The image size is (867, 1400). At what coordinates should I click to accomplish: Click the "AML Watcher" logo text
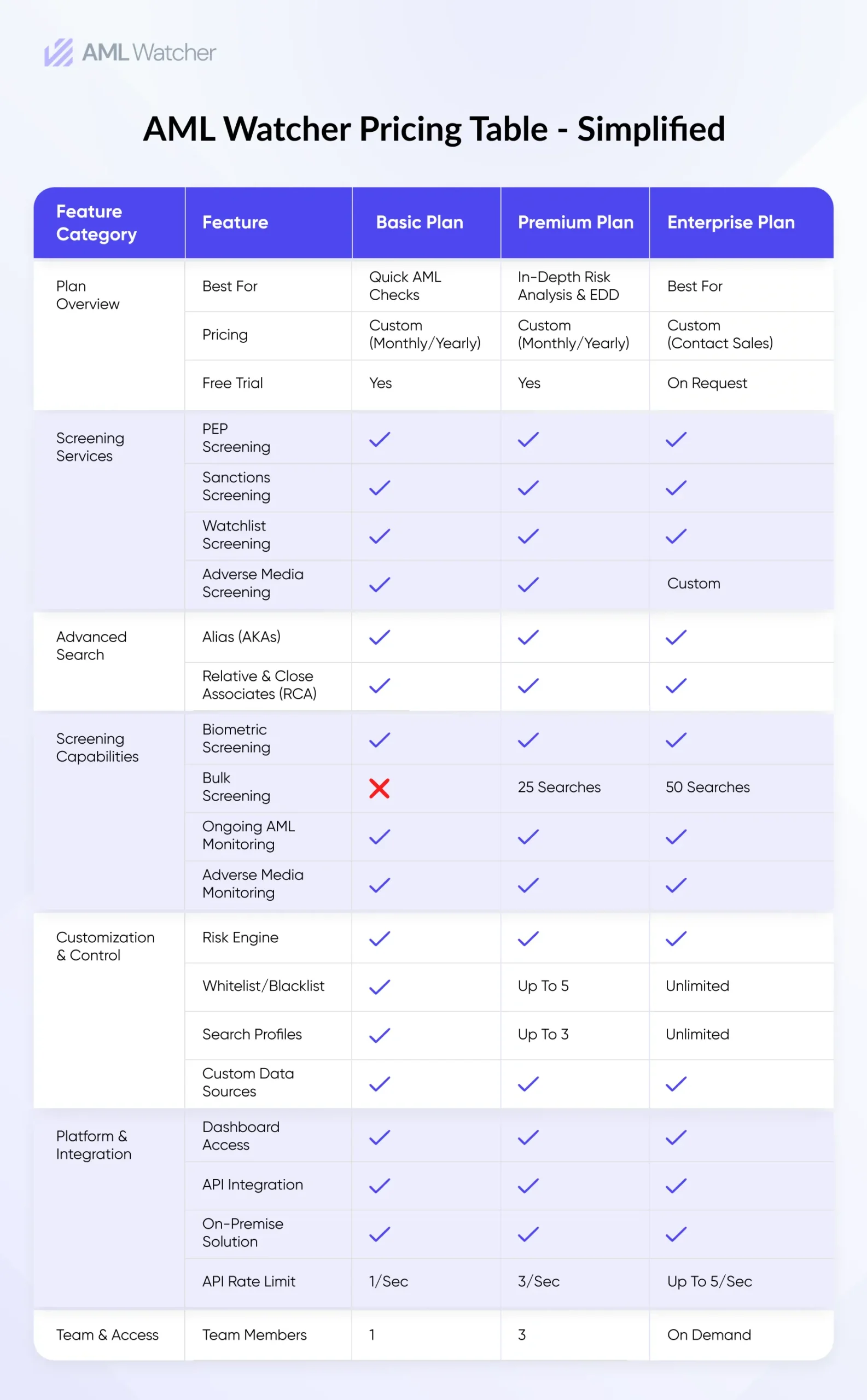coord(149,52)
